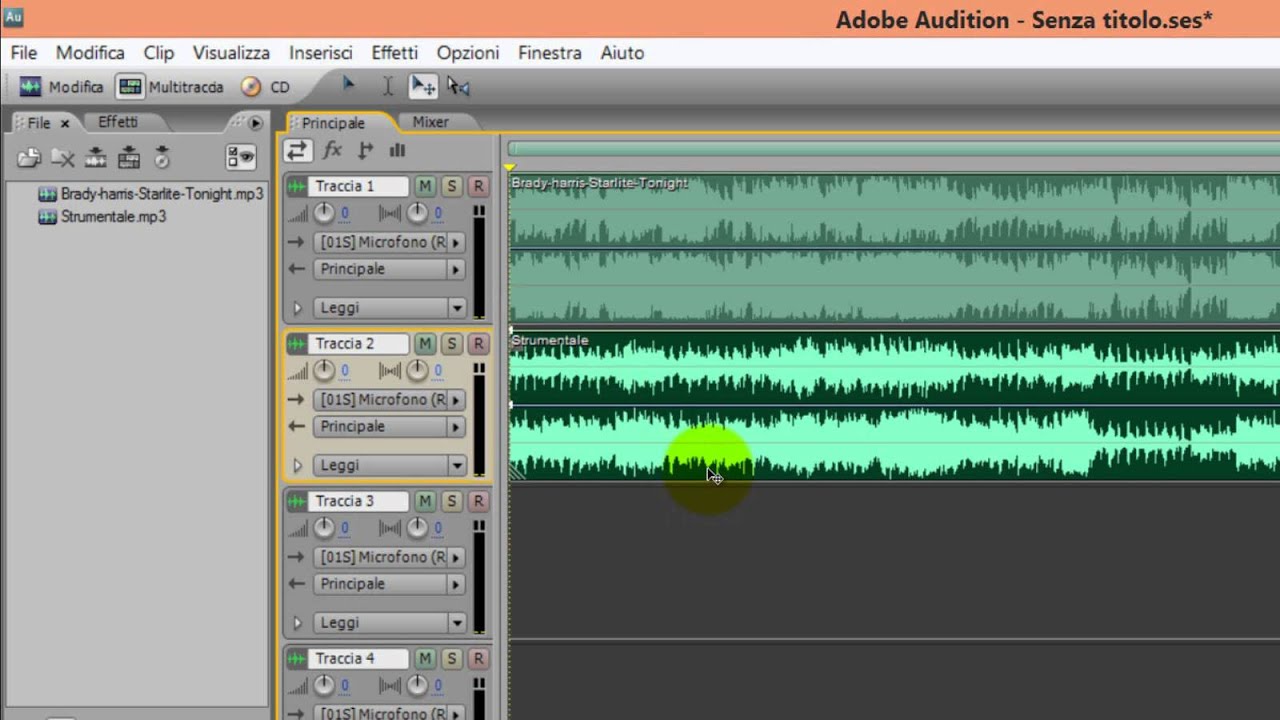Switch to the Mixer tab
The image size is (1280, 720).
pos(431,122)
